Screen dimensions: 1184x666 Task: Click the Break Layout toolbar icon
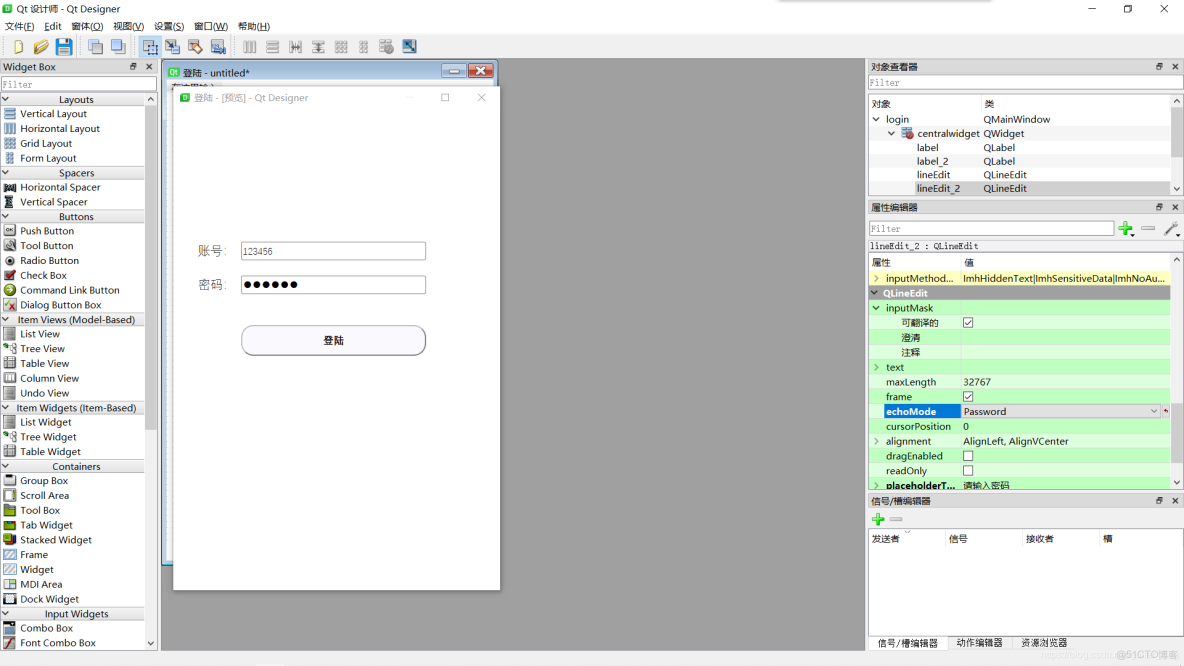[386, 46]
